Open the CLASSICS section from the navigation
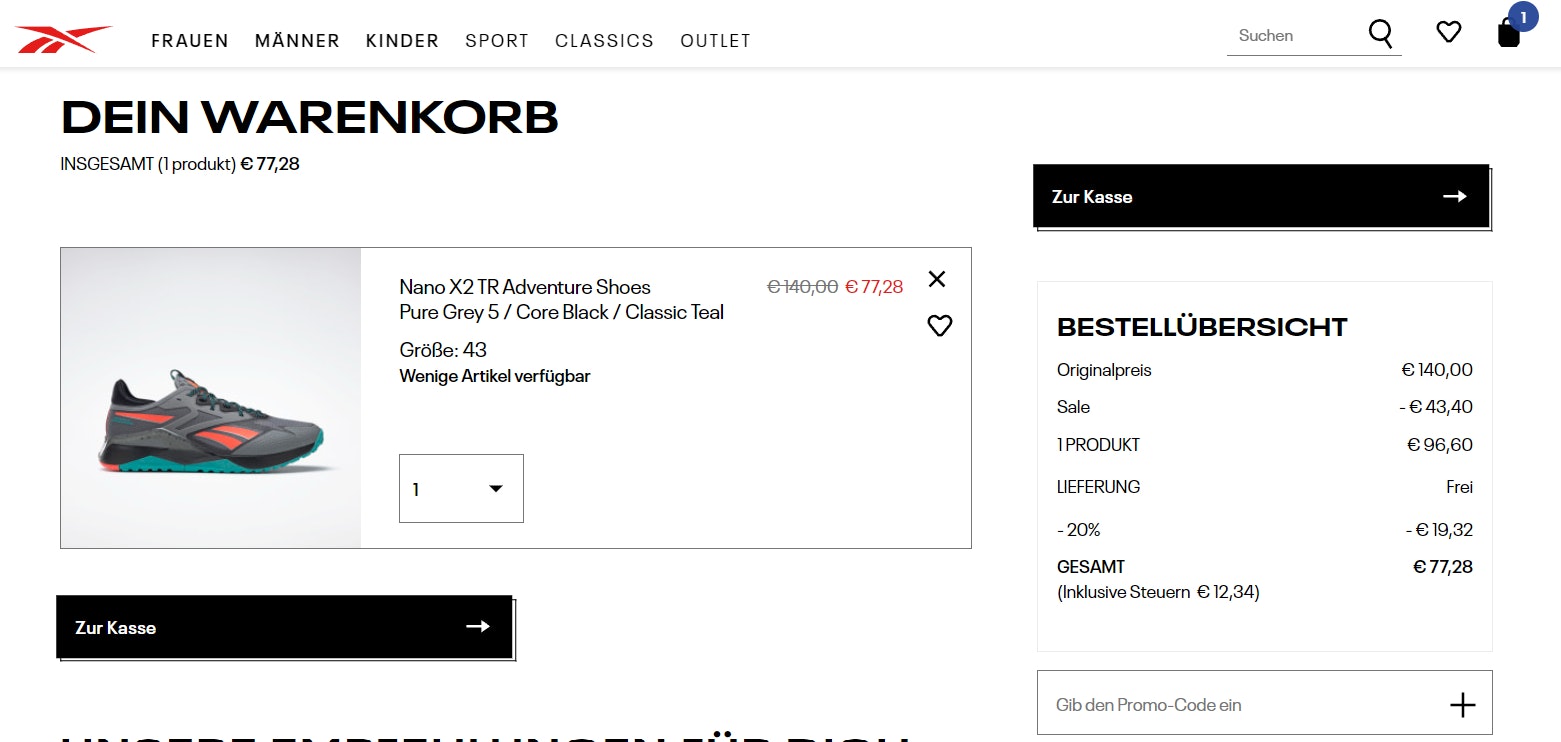Viewport: 1561px width, 742px height. [604, 41]
